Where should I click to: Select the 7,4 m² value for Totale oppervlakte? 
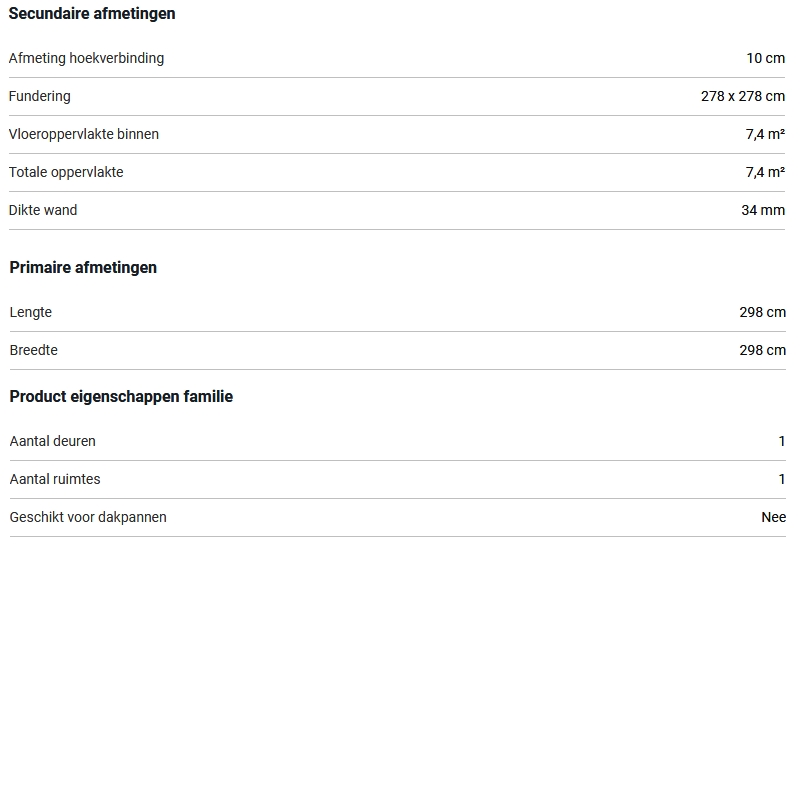point(765,172)
